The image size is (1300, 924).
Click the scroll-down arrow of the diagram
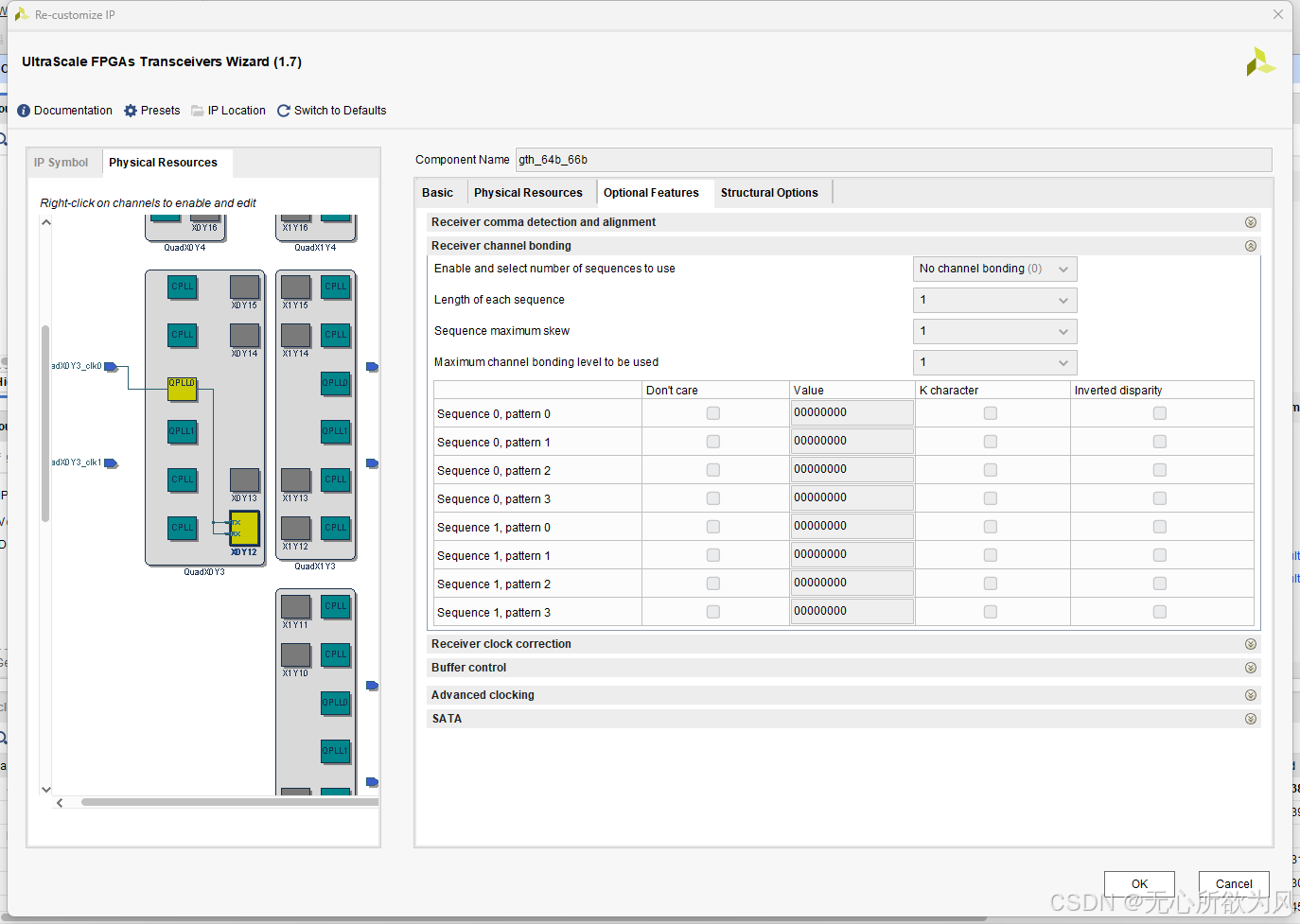[x=46, y=789]
